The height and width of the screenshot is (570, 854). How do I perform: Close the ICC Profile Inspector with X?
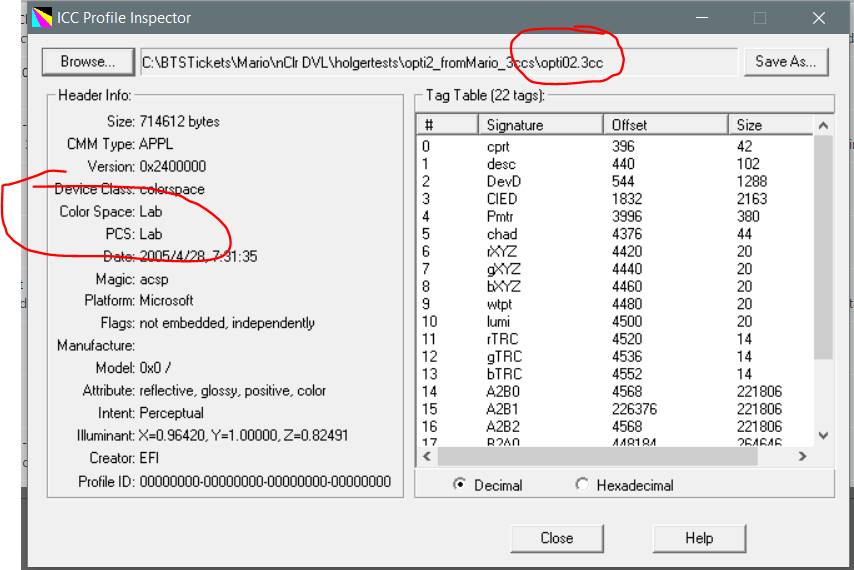(x=819, y=18)
